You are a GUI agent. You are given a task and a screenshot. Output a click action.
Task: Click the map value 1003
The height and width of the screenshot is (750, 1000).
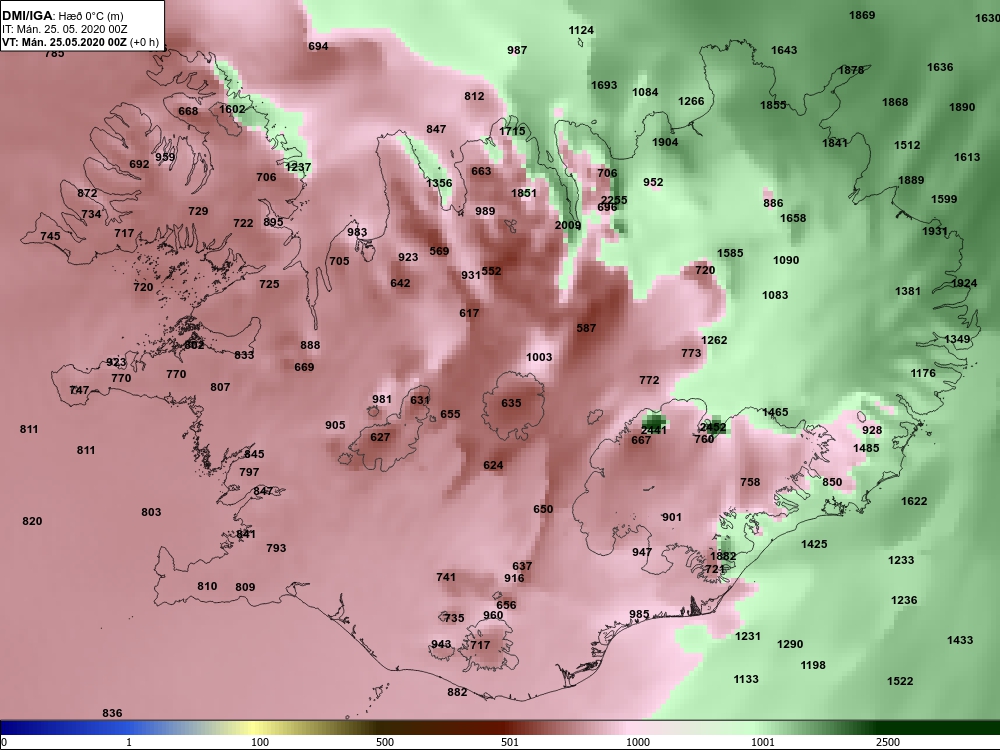pos(539,357)
